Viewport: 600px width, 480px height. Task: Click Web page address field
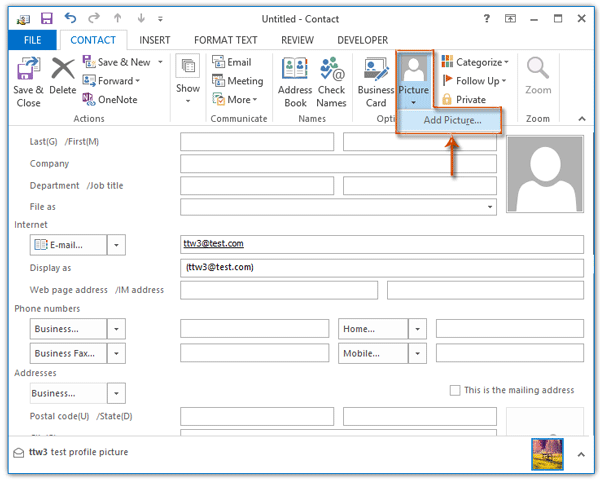(279, 290)
